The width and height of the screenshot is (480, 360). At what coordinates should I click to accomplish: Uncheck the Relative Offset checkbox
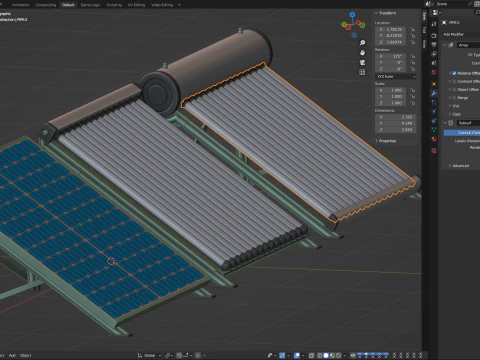point(454,73)
